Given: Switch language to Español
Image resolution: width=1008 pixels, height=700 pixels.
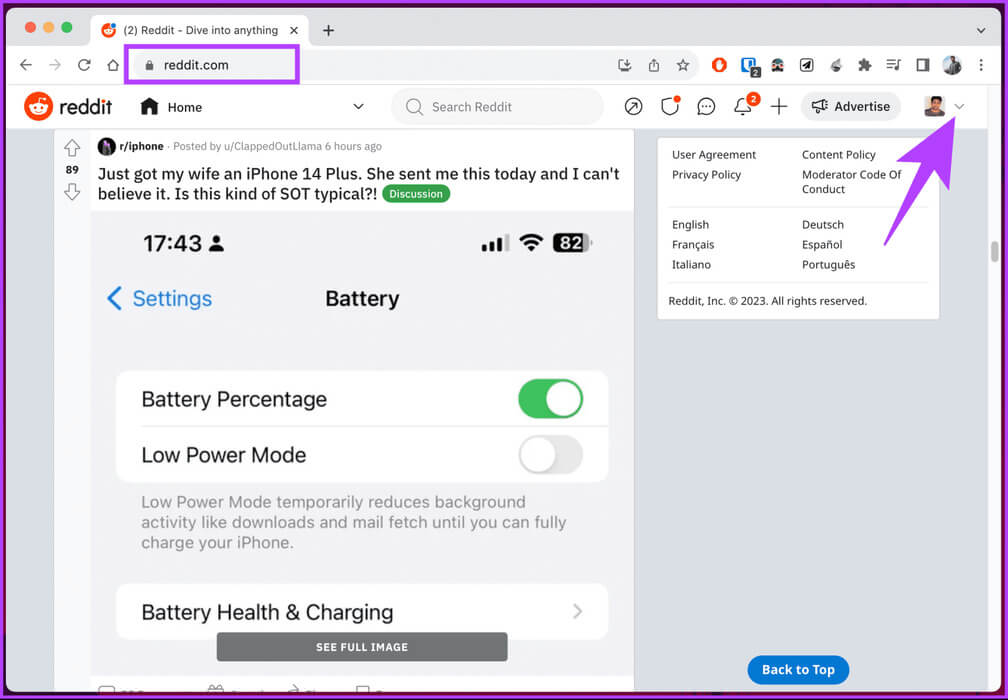Looking at the screenshot, I should [822, 245].
